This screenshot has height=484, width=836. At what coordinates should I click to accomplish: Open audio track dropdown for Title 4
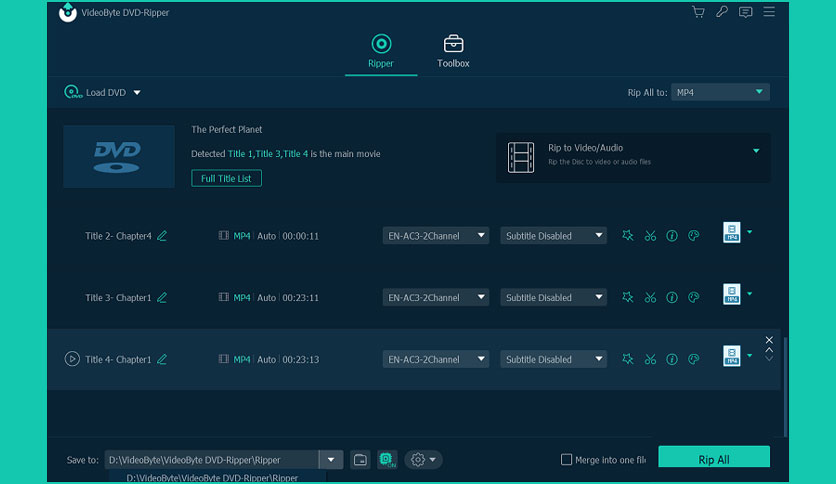(436, 359)
